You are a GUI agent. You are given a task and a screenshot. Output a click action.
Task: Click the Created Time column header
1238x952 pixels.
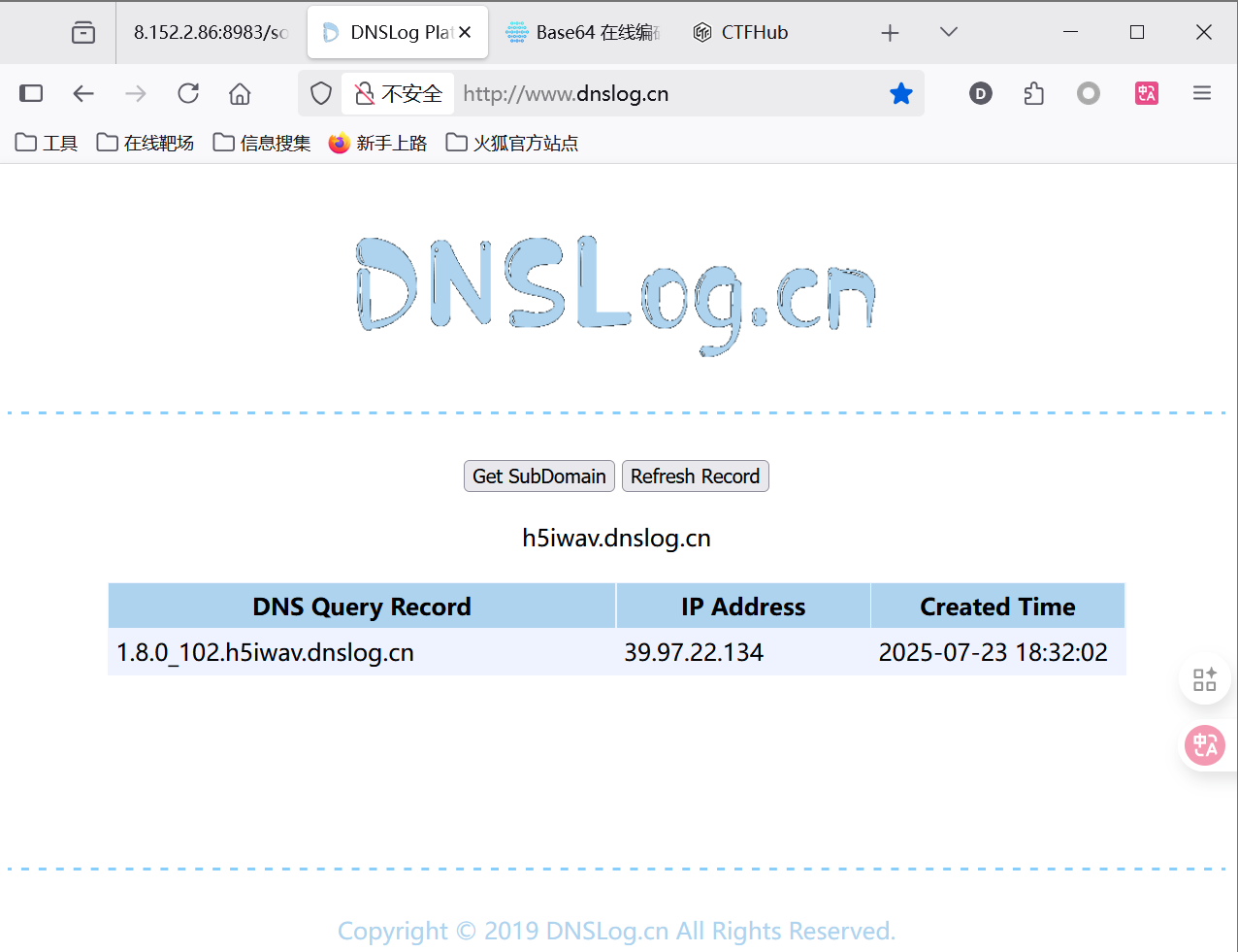coord(997,607)
